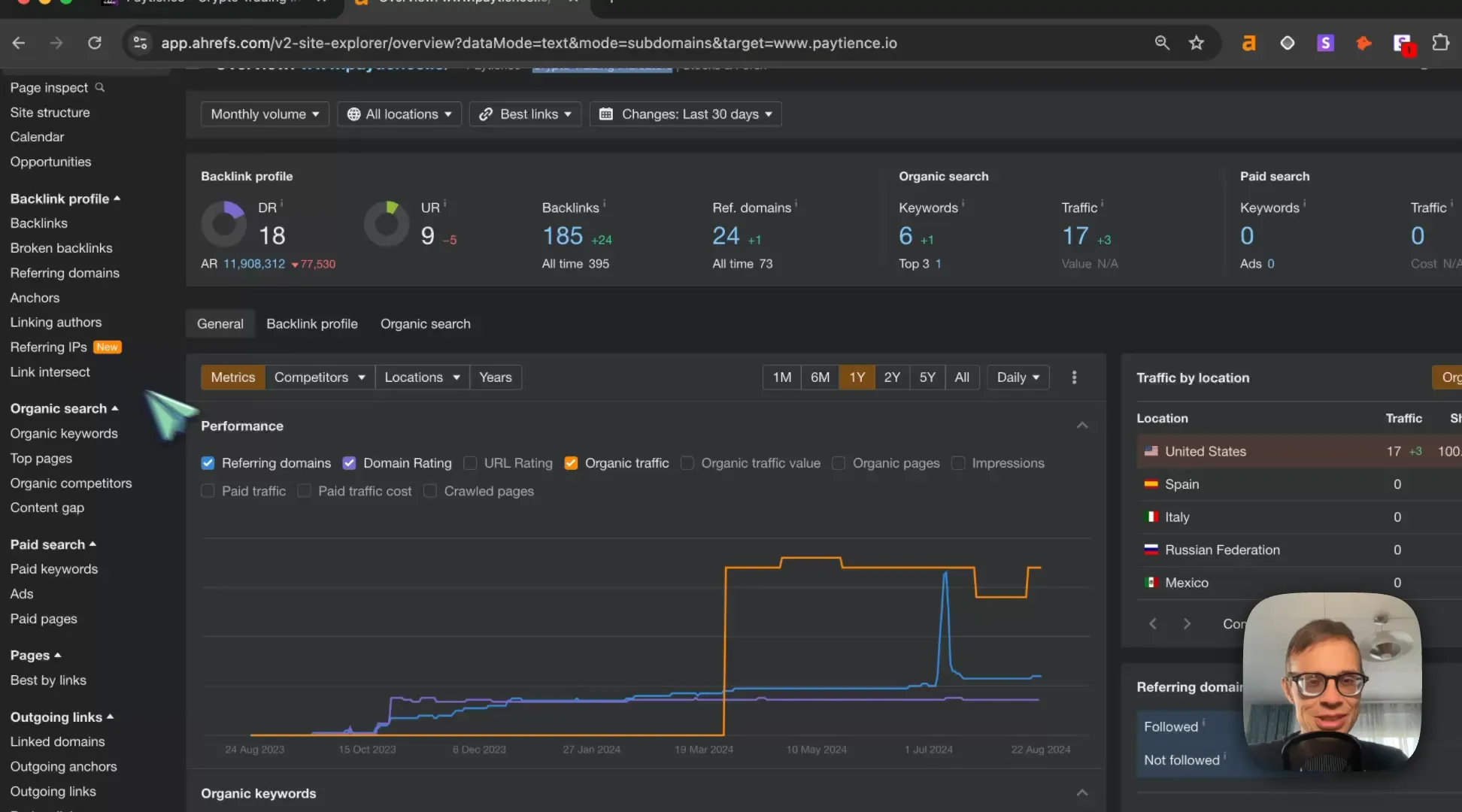
Task: Open Content gap report
Action: [x=47, y=507]
